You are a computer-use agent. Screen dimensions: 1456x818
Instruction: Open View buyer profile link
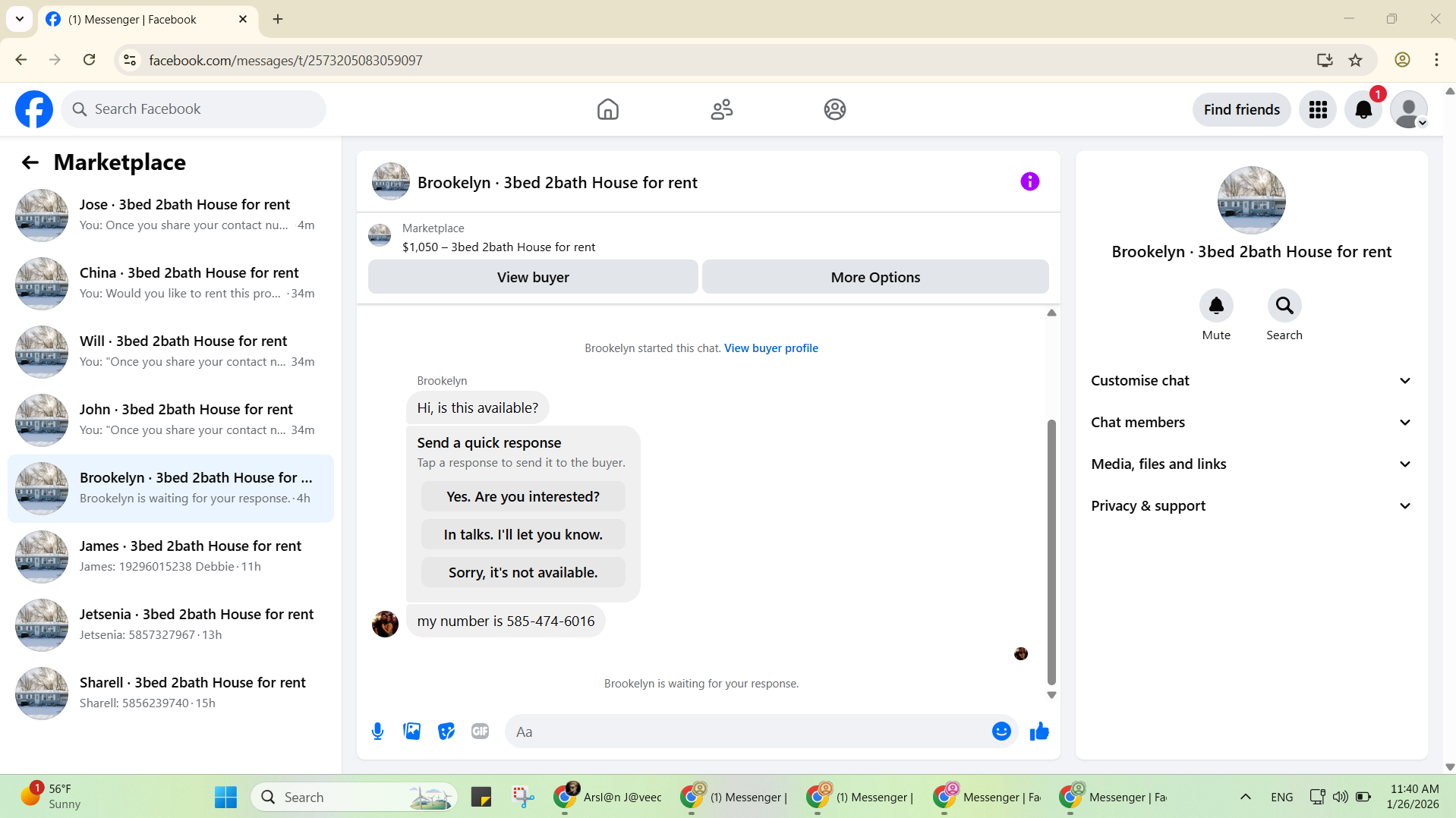pos(771,348)
